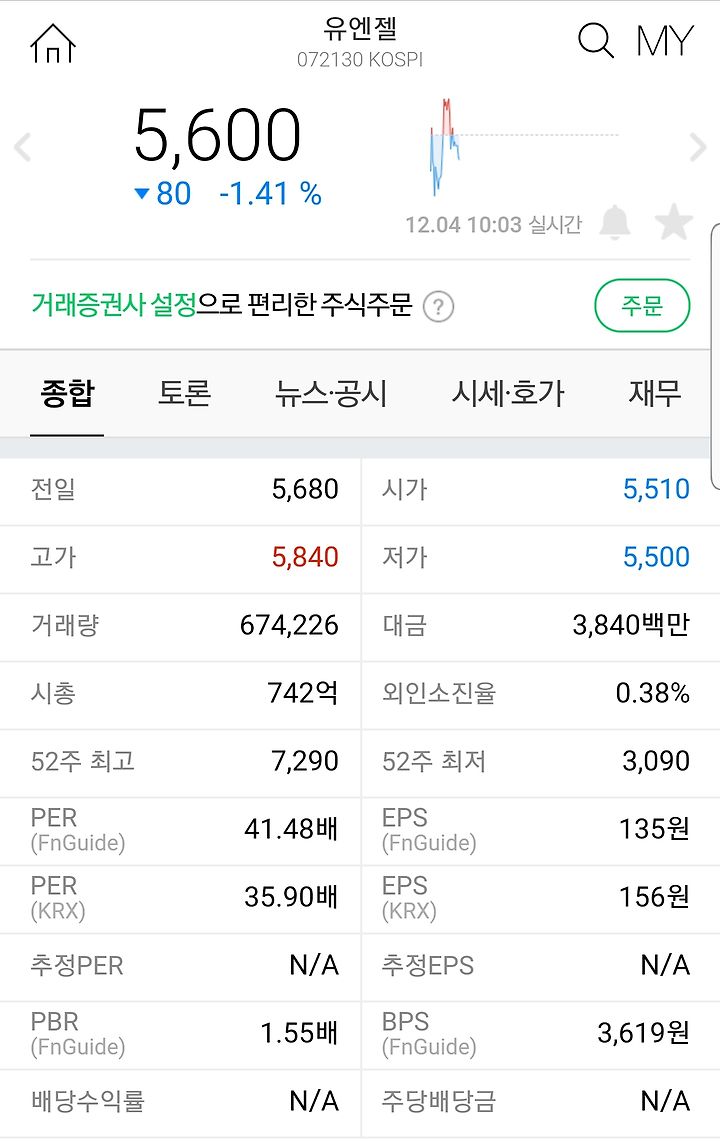720x1141 pixels.
Task: Tap the current price 5,600
Action: (x=217, y=135)
